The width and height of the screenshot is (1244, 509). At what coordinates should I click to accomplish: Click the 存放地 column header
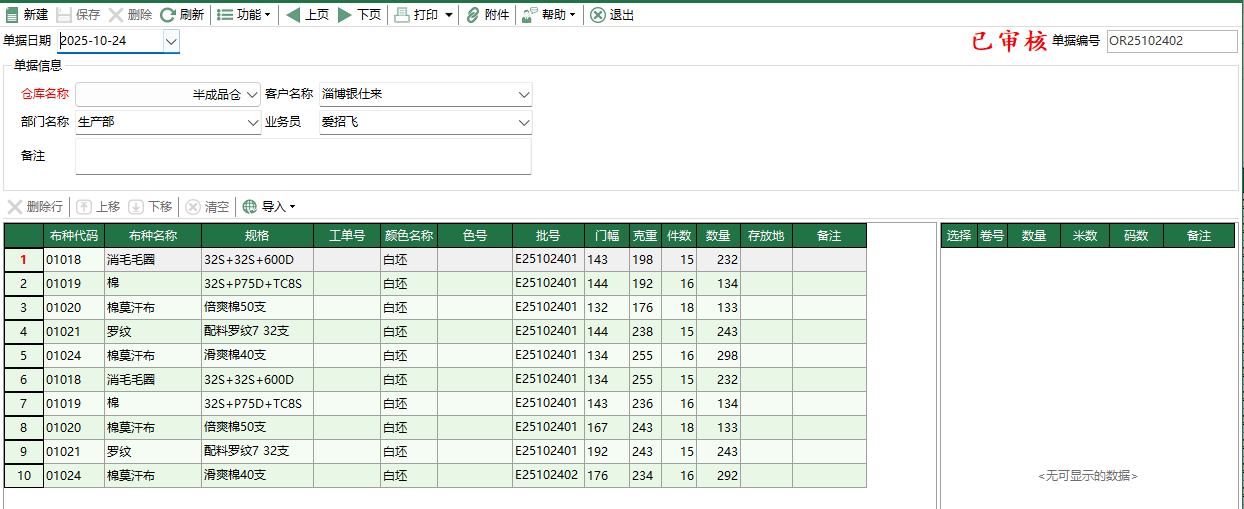coord(766,236)
